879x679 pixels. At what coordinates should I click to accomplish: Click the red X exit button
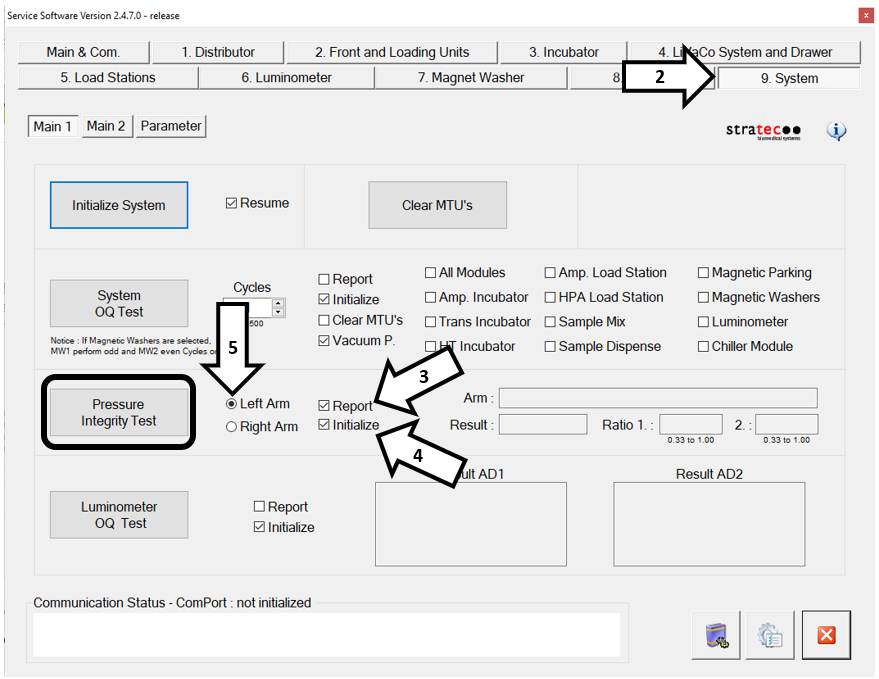coord(826,635)
